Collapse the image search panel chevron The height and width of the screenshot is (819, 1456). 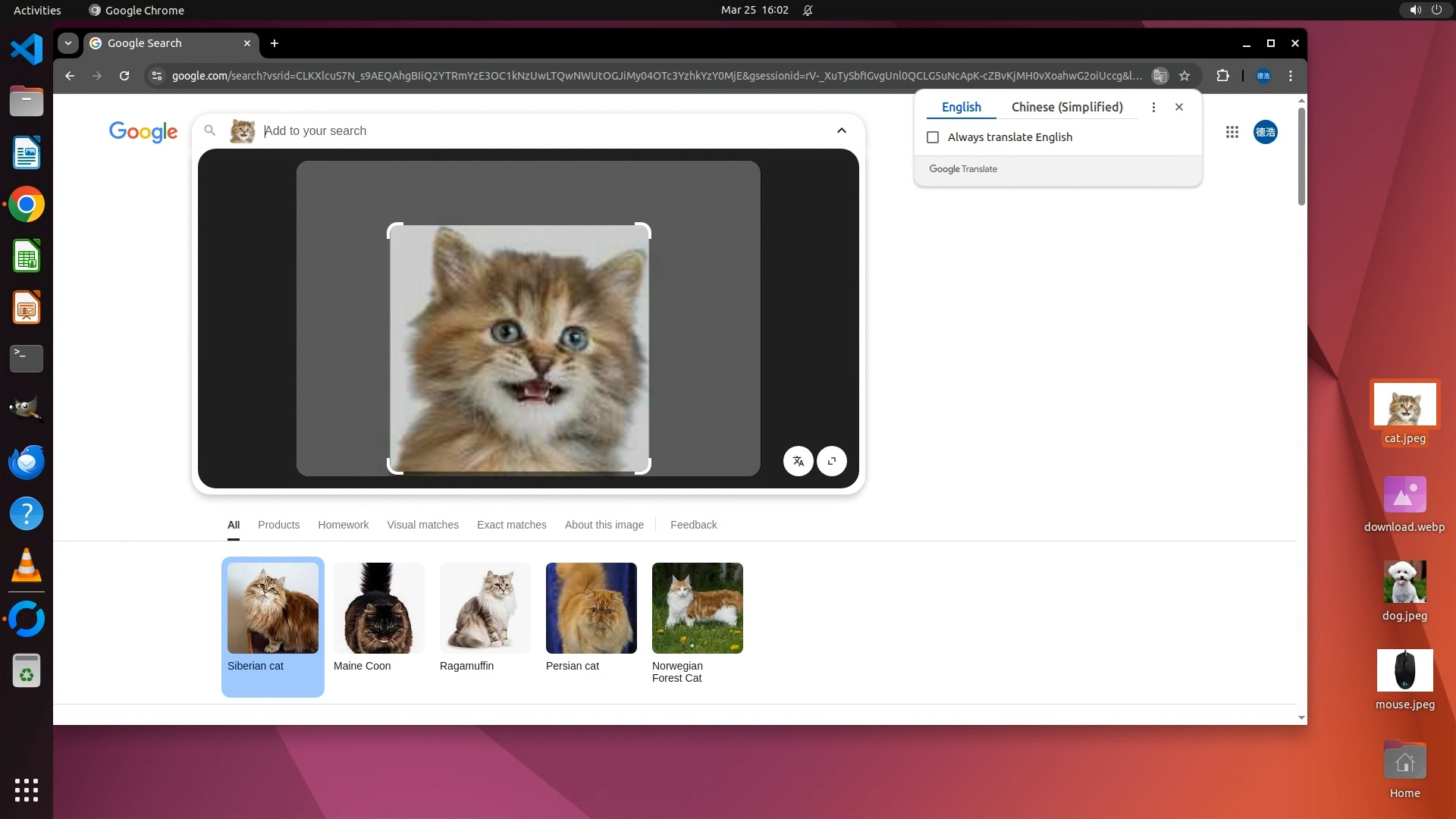(841, 130)
